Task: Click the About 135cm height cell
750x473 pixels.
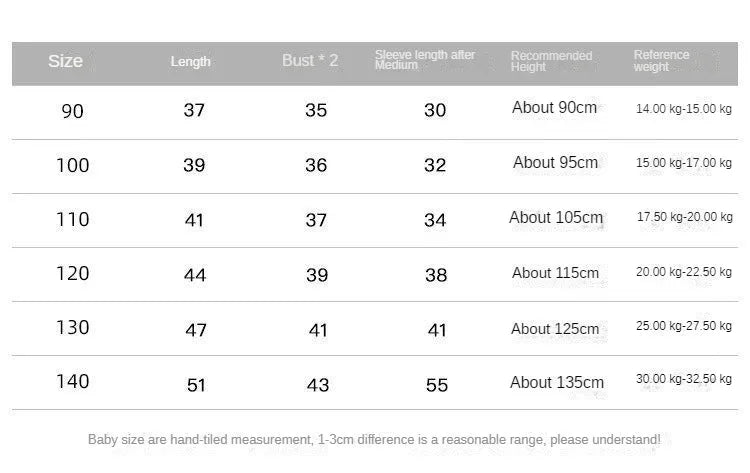Action: click(557, 383)
